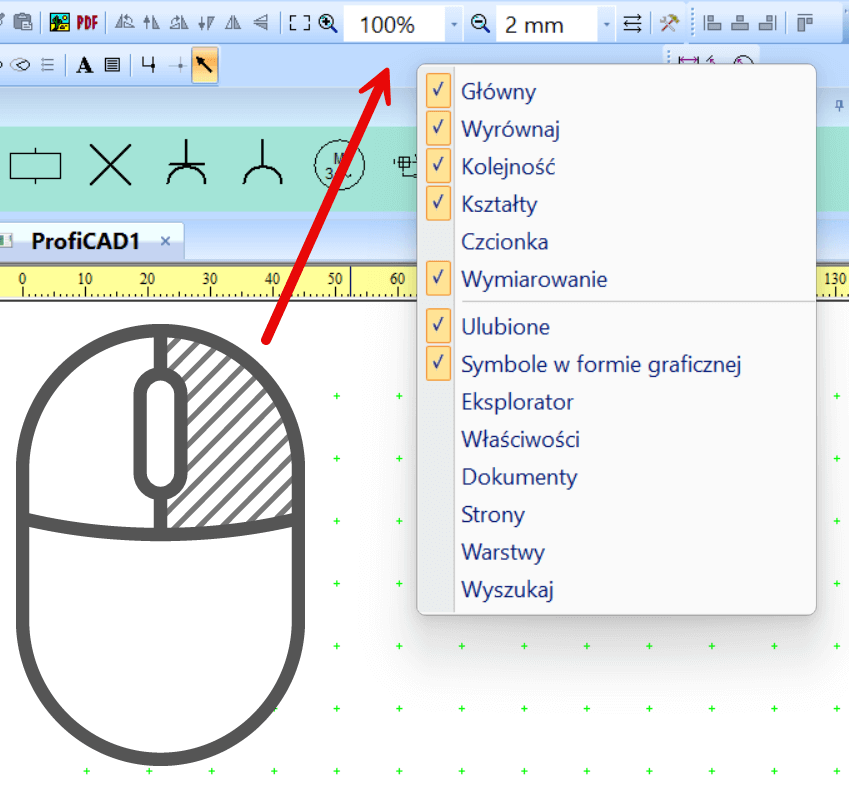849x785 pixels.
Task: Click the 100% zoom input field
Action: [394, 24]
